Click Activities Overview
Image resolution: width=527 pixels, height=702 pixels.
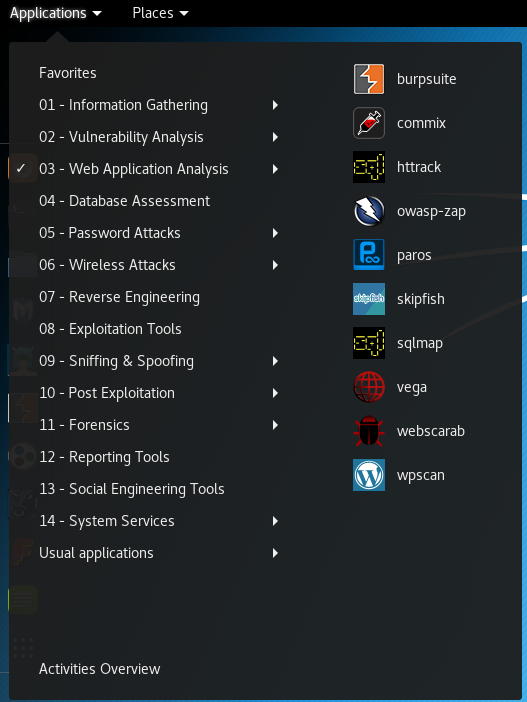(x=99, y=669)
